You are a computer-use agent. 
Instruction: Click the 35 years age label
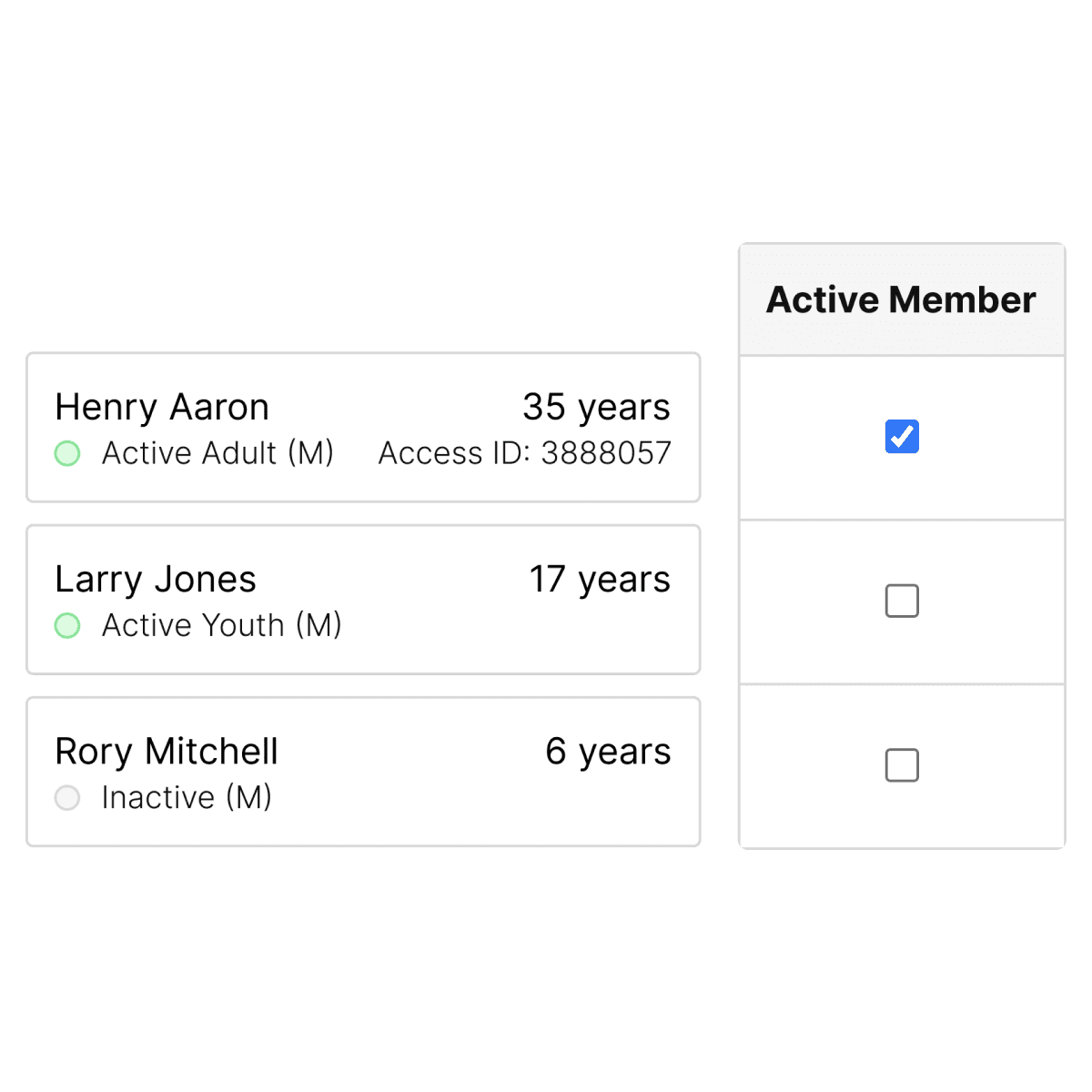tap(596, 408)
